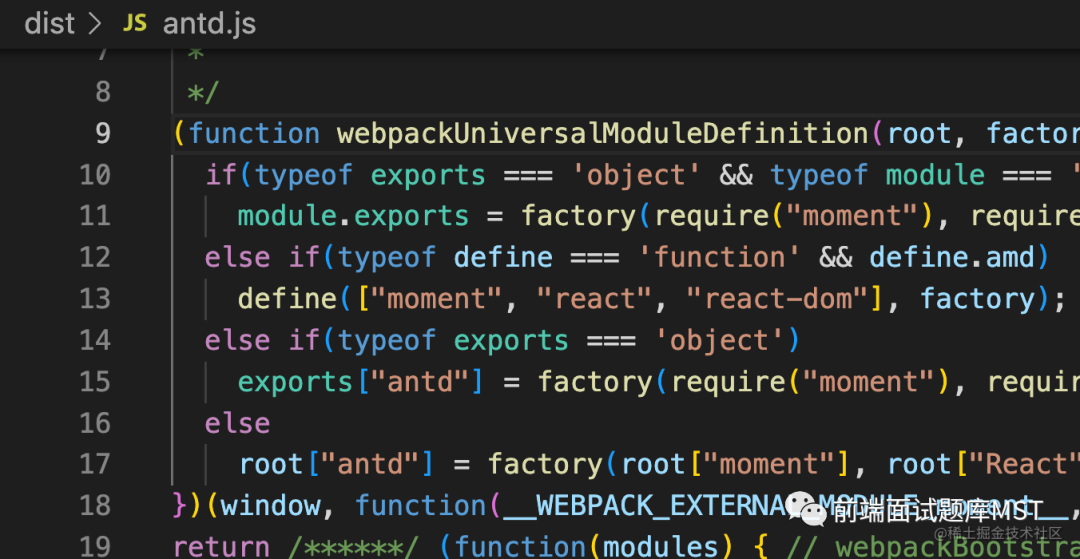Image resolution: width=1080 pixels, height=559 pixels.
Task: Select line number 19 in gutter
Action: (95, 547)
